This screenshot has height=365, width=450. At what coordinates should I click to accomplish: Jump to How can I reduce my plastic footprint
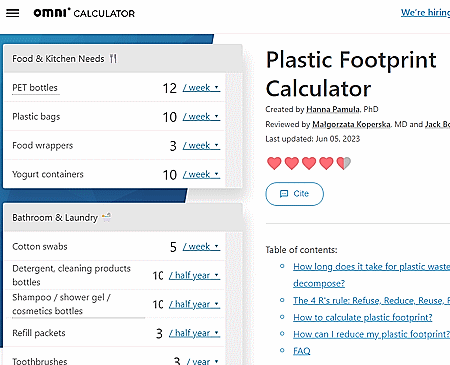click(x=371, y=334)
